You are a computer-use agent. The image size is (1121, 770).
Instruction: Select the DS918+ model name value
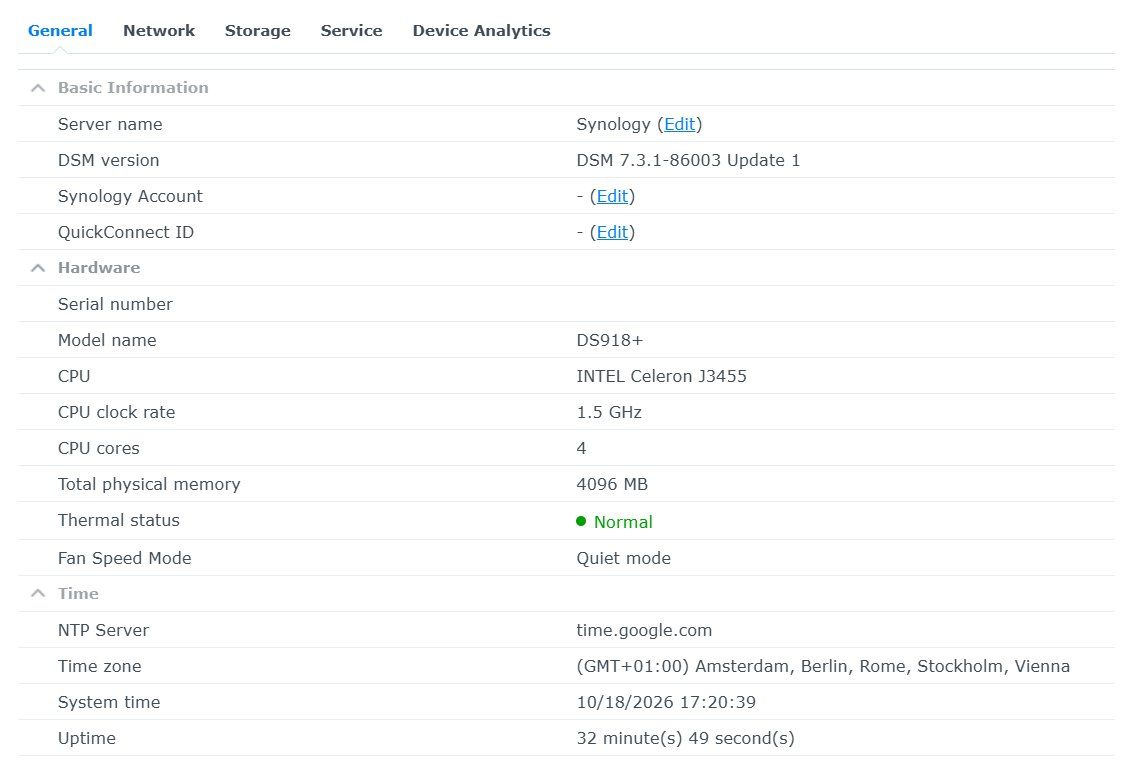point(610,340)
